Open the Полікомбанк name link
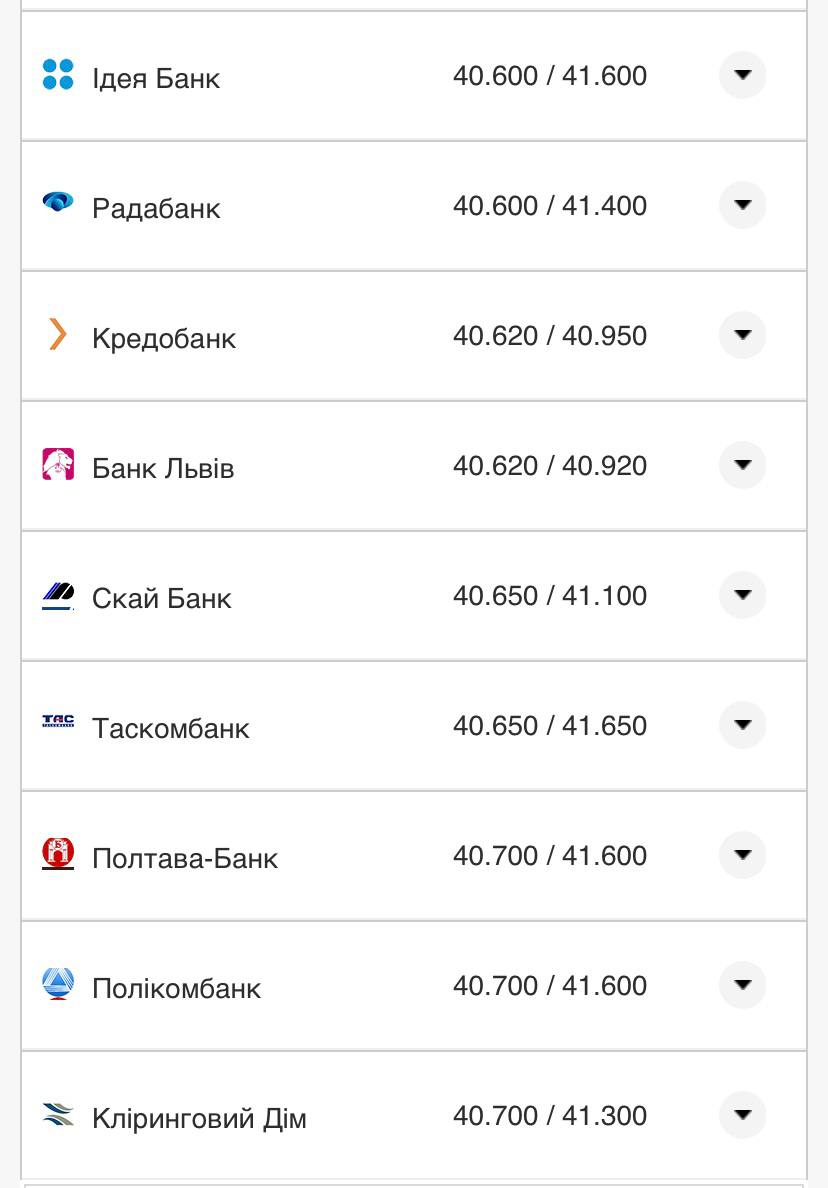The image size is (828, 1188). click(x=176, y=988)
